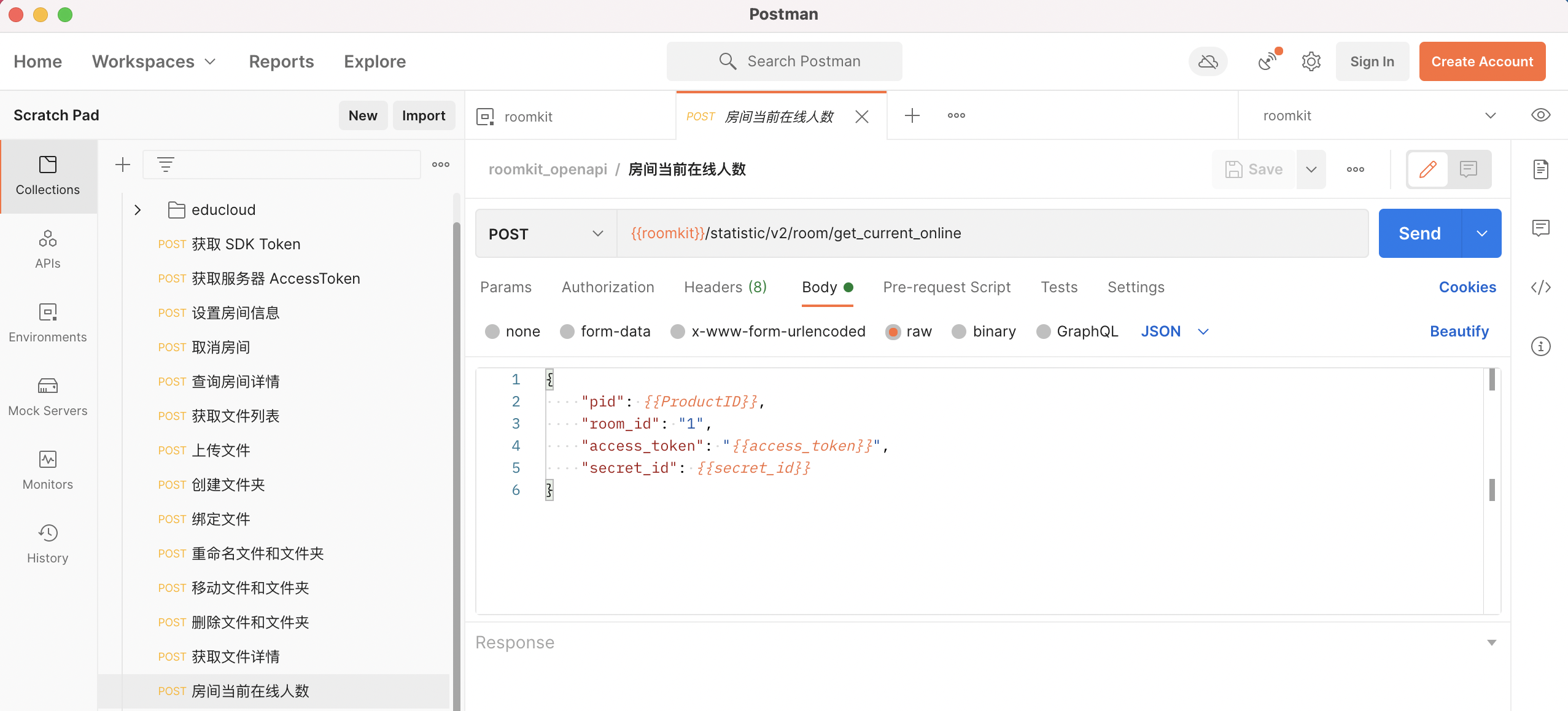Toggle the environment quick look eye icon
1568x711 pixels.
pyautogui.click(x=1542, y=115)
